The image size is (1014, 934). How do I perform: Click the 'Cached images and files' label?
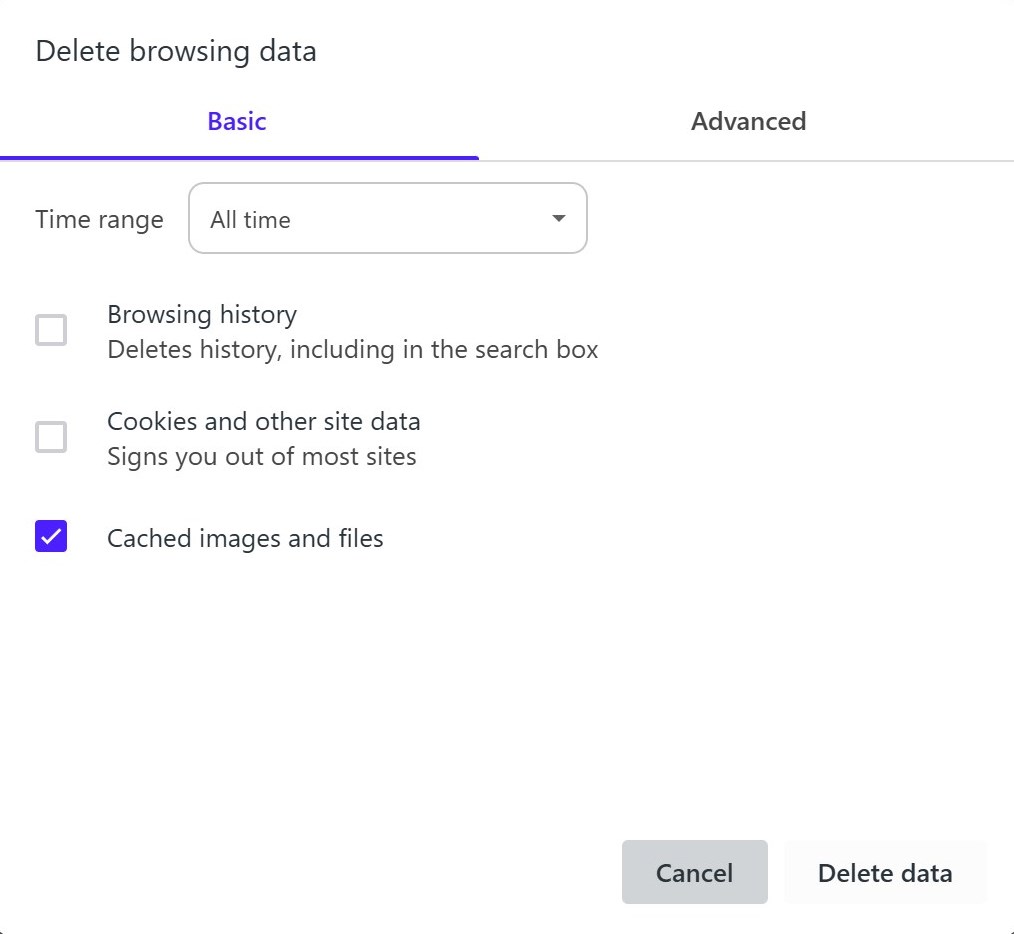pos(245,539)
